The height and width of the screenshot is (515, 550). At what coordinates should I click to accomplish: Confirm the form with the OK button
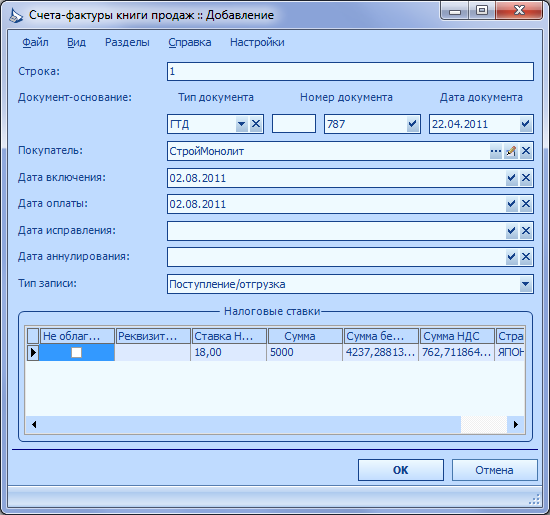coord(401,470)
